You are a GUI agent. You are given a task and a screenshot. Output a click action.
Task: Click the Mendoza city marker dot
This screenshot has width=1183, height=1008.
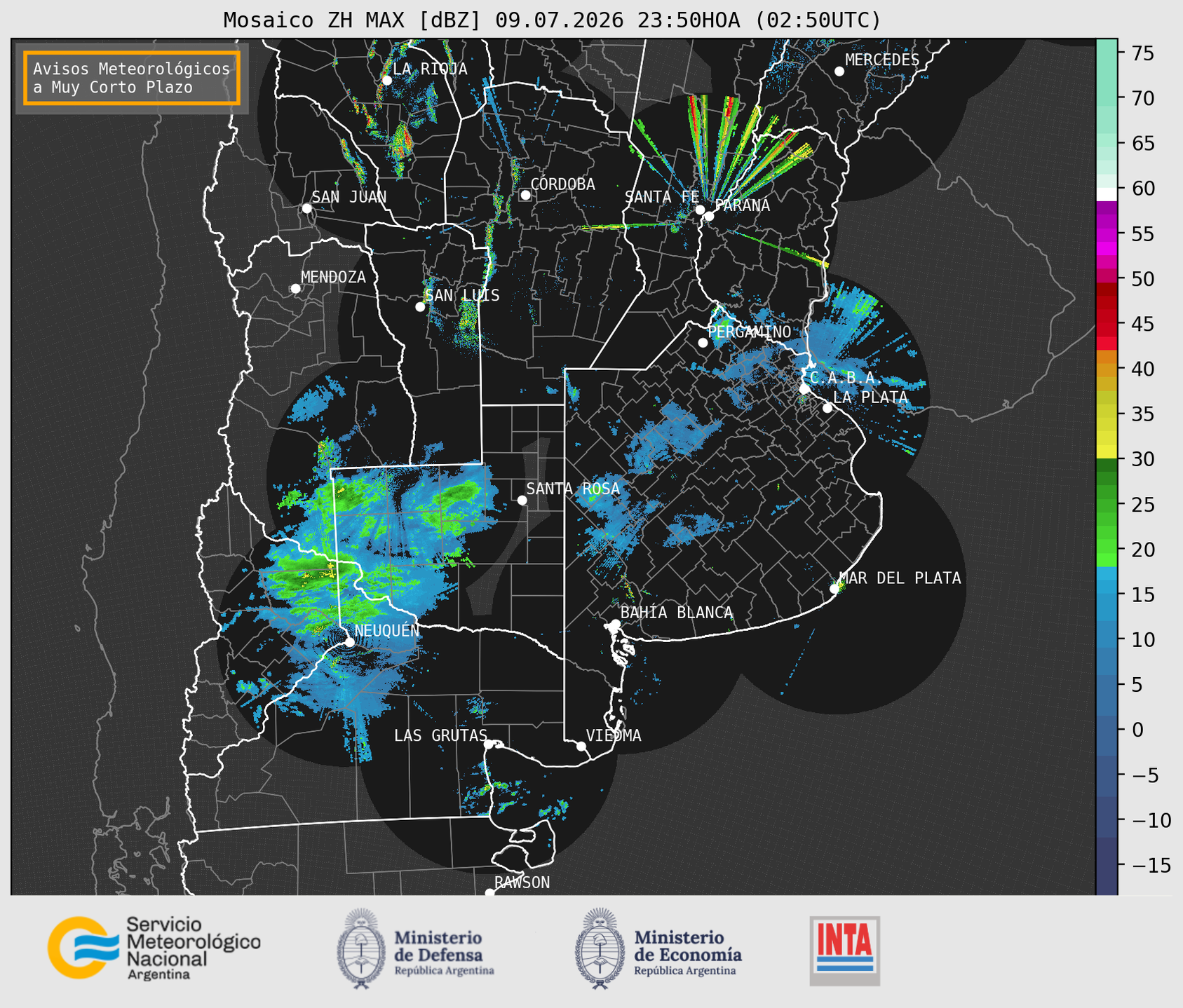click(x=295, y=289)
